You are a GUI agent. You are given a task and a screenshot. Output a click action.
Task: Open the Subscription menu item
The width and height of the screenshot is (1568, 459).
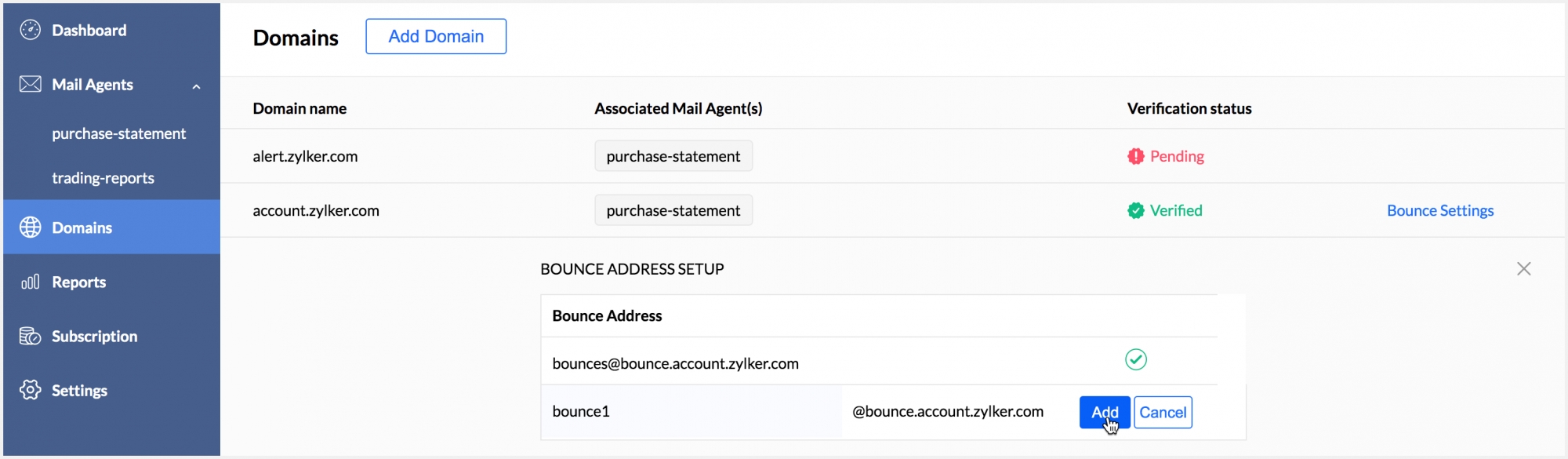94,336
